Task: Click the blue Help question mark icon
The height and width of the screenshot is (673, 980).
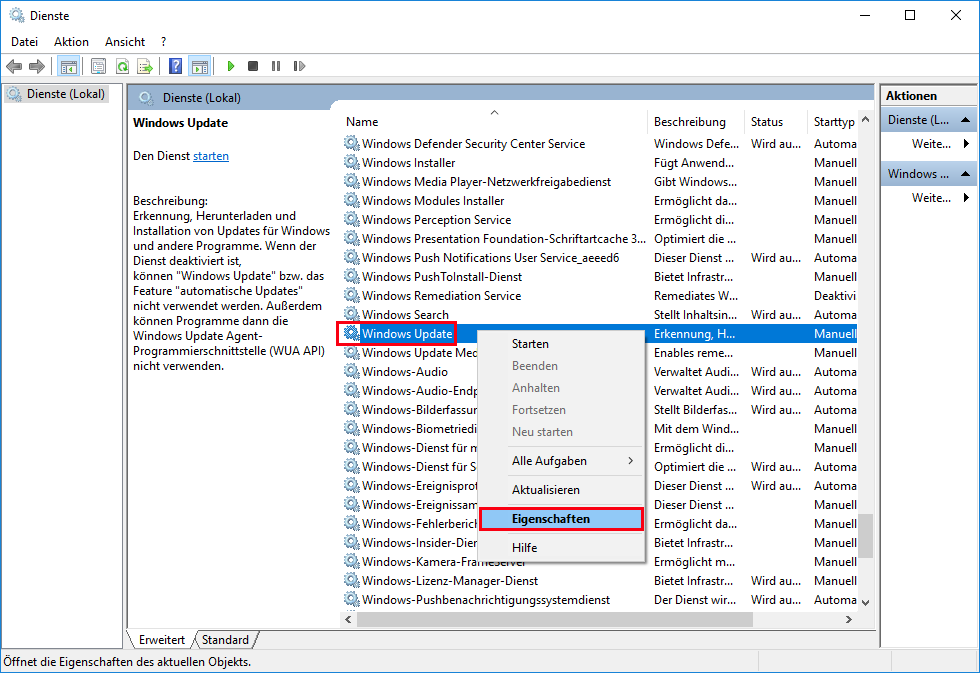Action: tap(175, 66)
